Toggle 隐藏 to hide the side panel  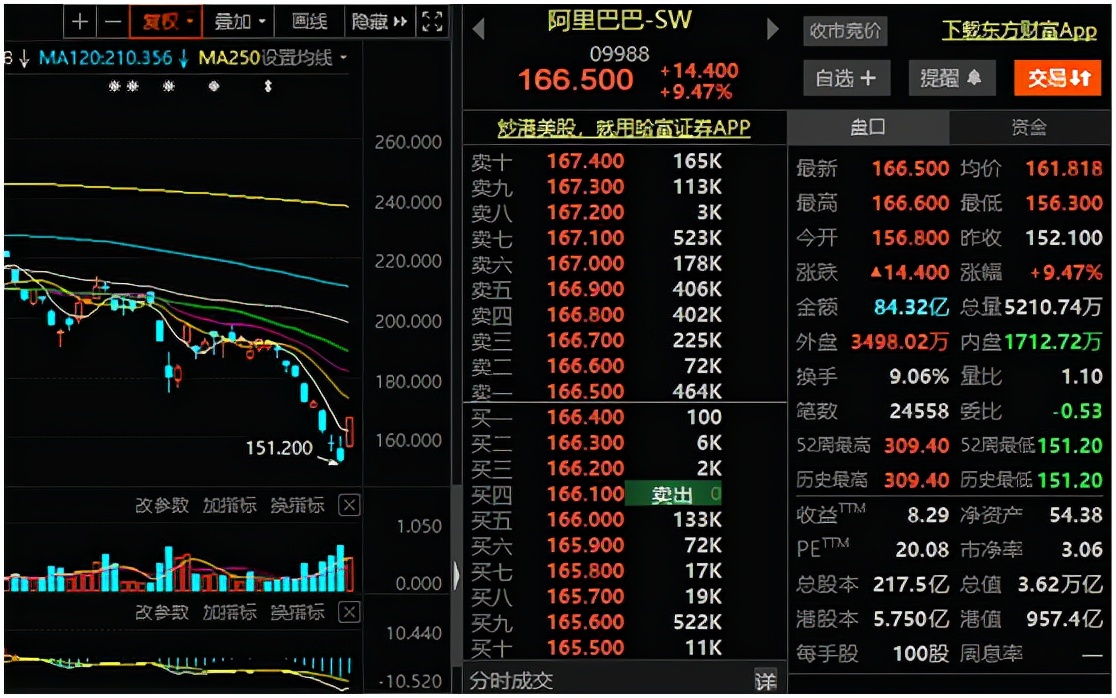tap(380, 21)
